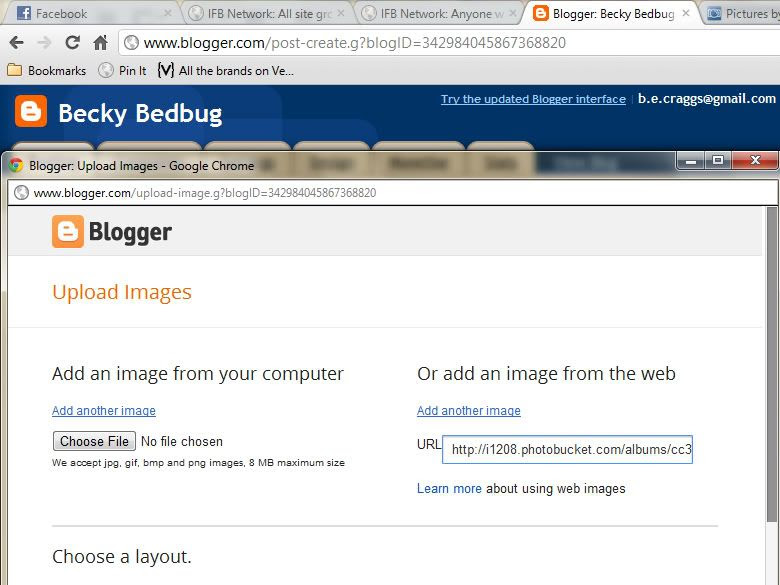Click the Becky Bedbug blog title

[x=140, y=113]
